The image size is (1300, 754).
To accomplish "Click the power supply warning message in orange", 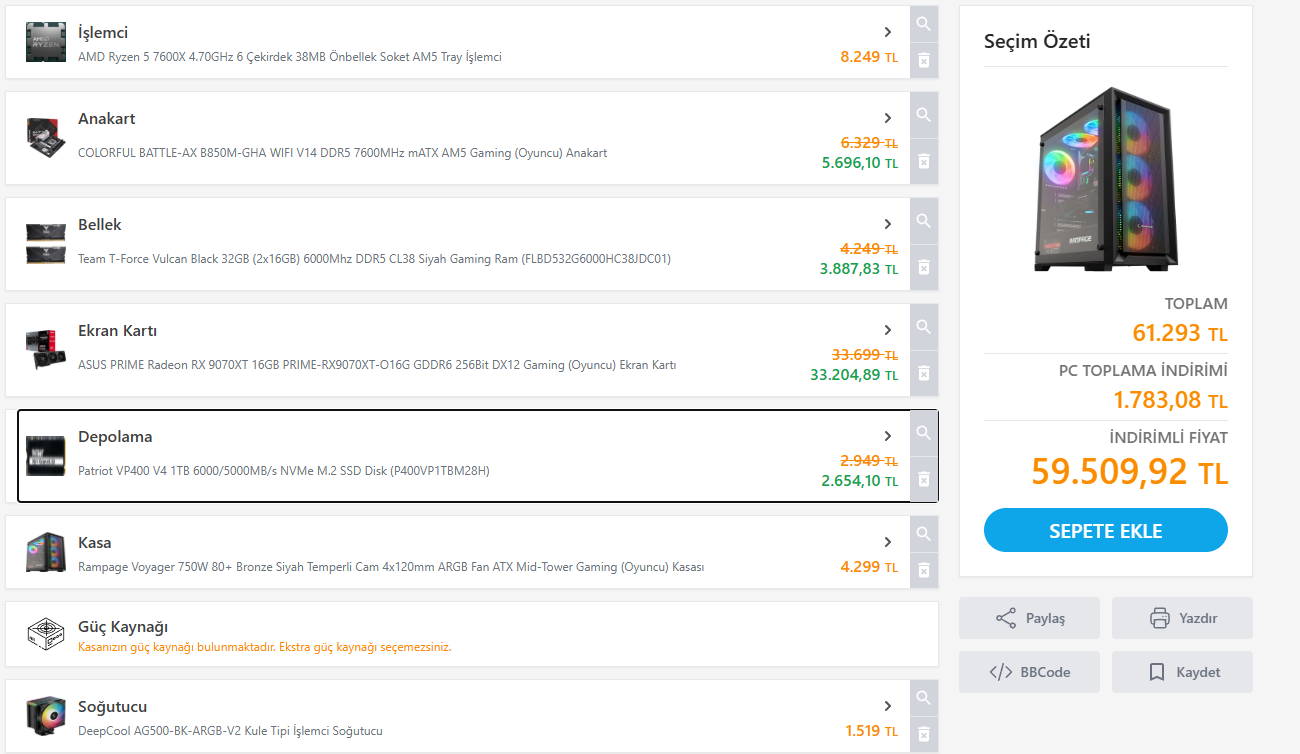I will point(265,647).
